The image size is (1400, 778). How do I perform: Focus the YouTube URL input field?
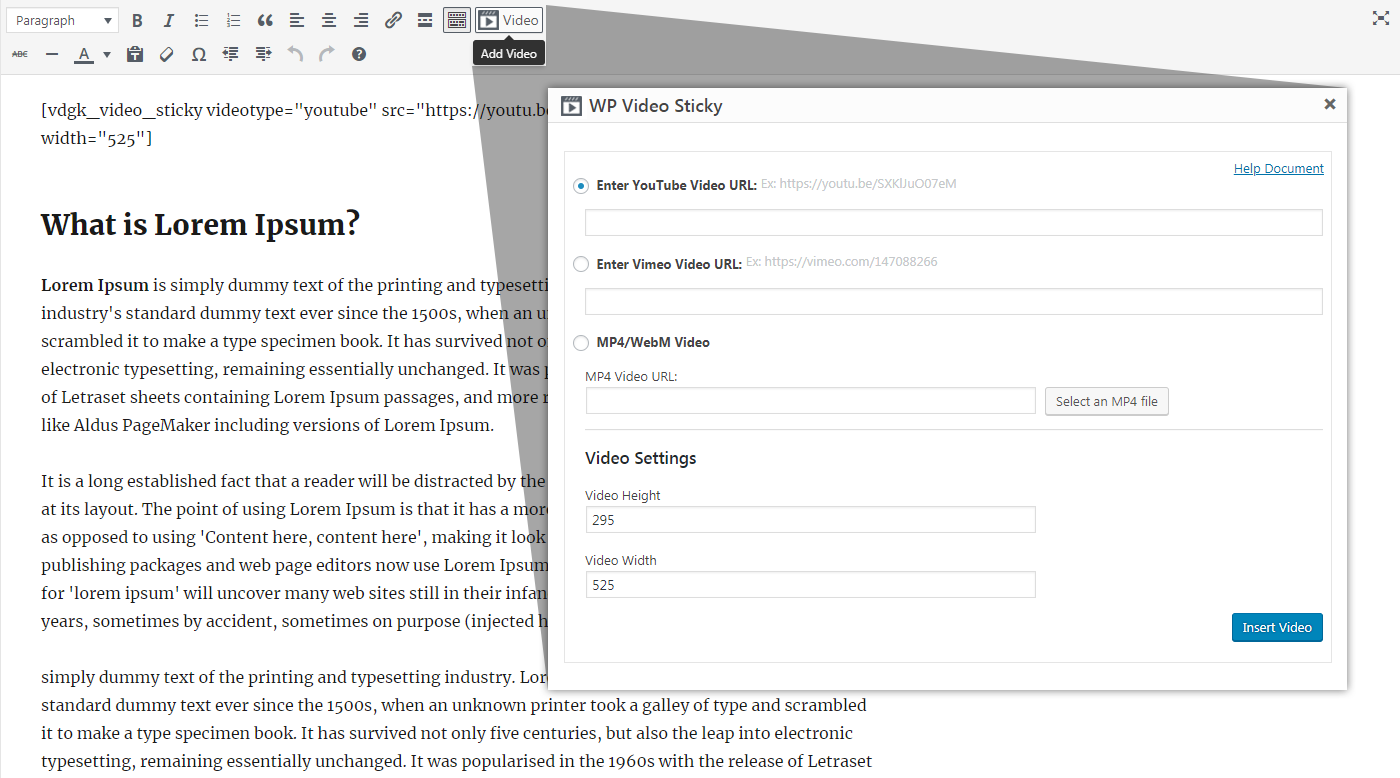[x=954, y=222]
